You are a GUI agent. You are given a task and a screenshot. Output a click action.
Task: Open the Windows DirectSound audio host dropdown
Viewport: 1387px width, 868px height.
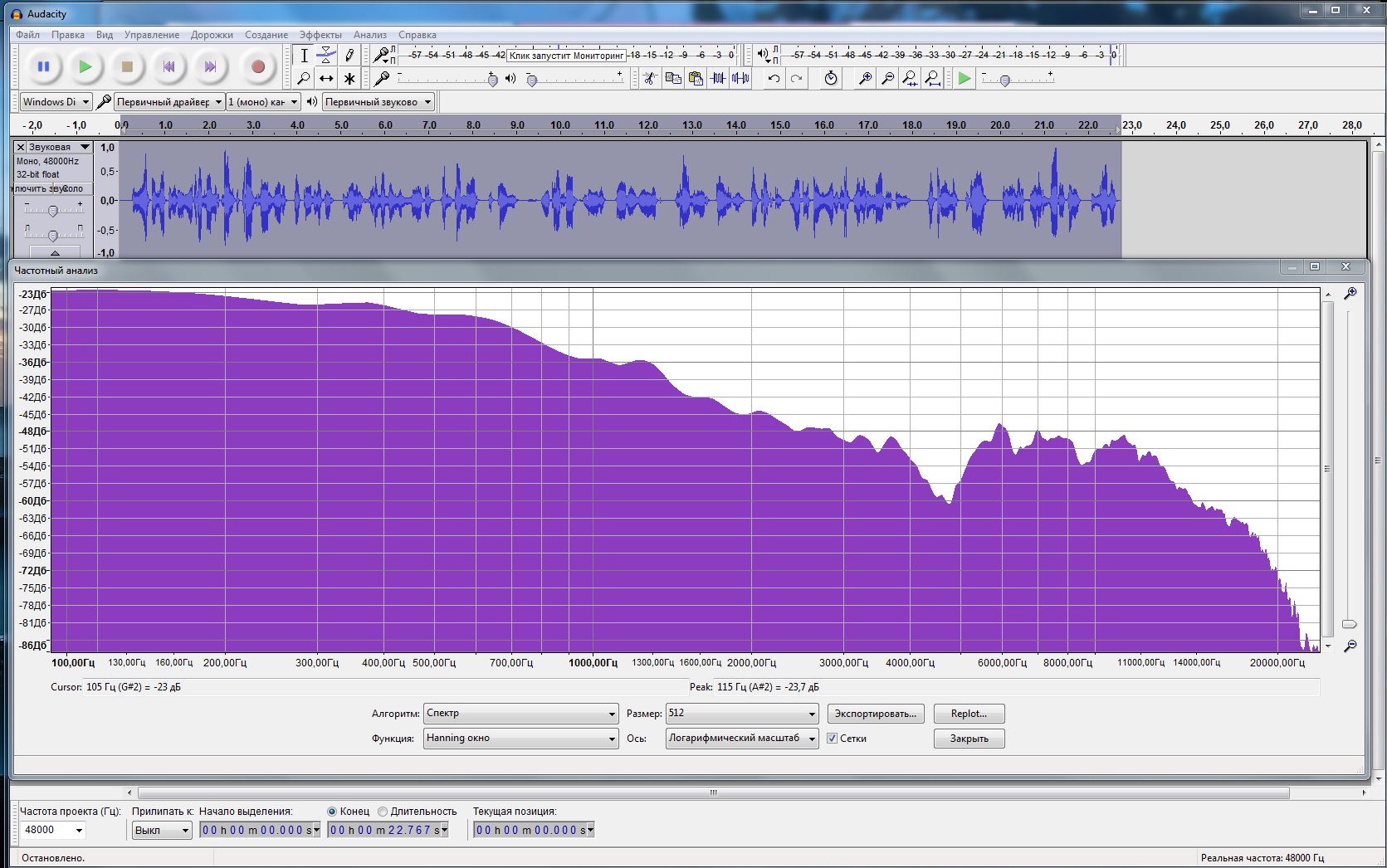[x=56, y=102]
